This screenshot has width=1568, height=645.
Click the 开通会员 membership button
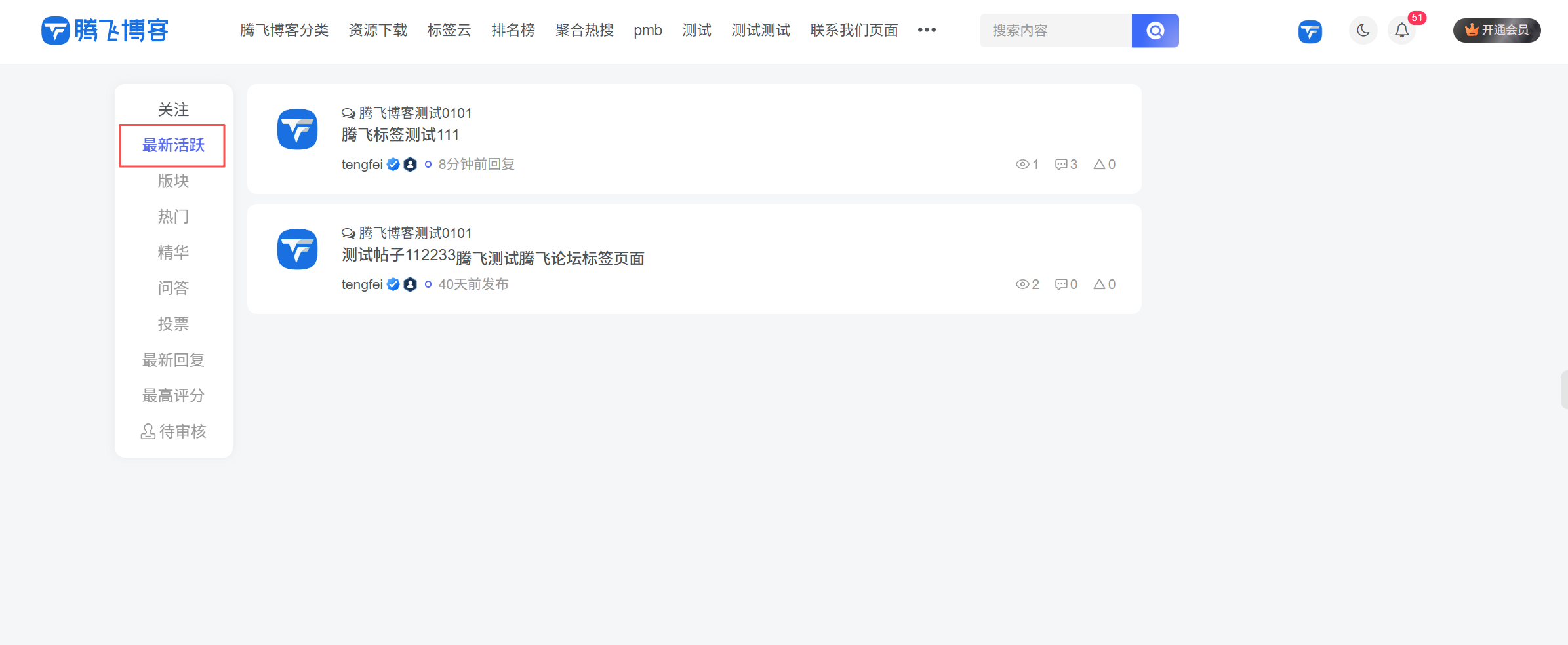(x=1497, y=30)
